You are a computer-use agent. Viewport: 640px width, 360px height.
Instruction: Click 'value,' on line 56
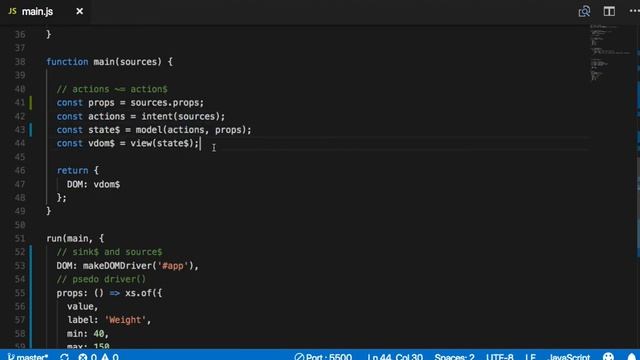(83, 307)
